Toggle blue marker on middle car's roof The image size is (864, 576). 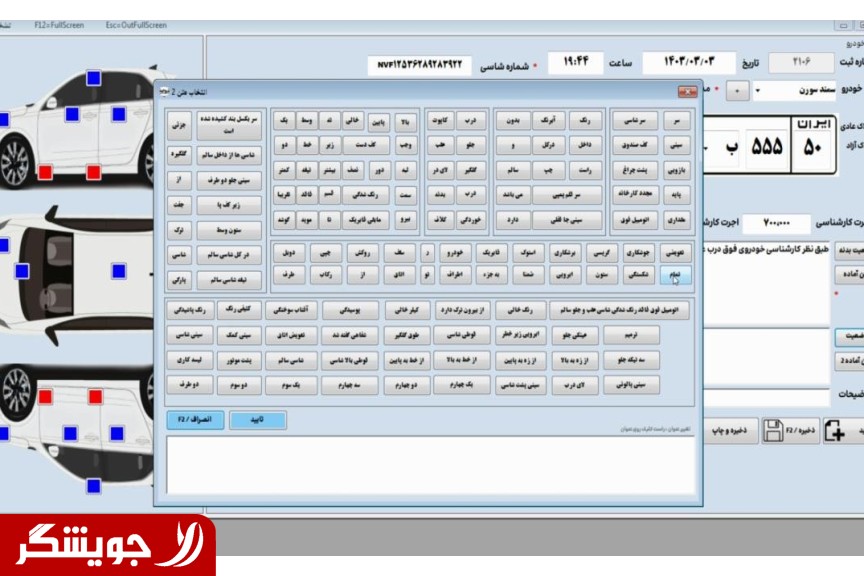[x=118, y=270]
